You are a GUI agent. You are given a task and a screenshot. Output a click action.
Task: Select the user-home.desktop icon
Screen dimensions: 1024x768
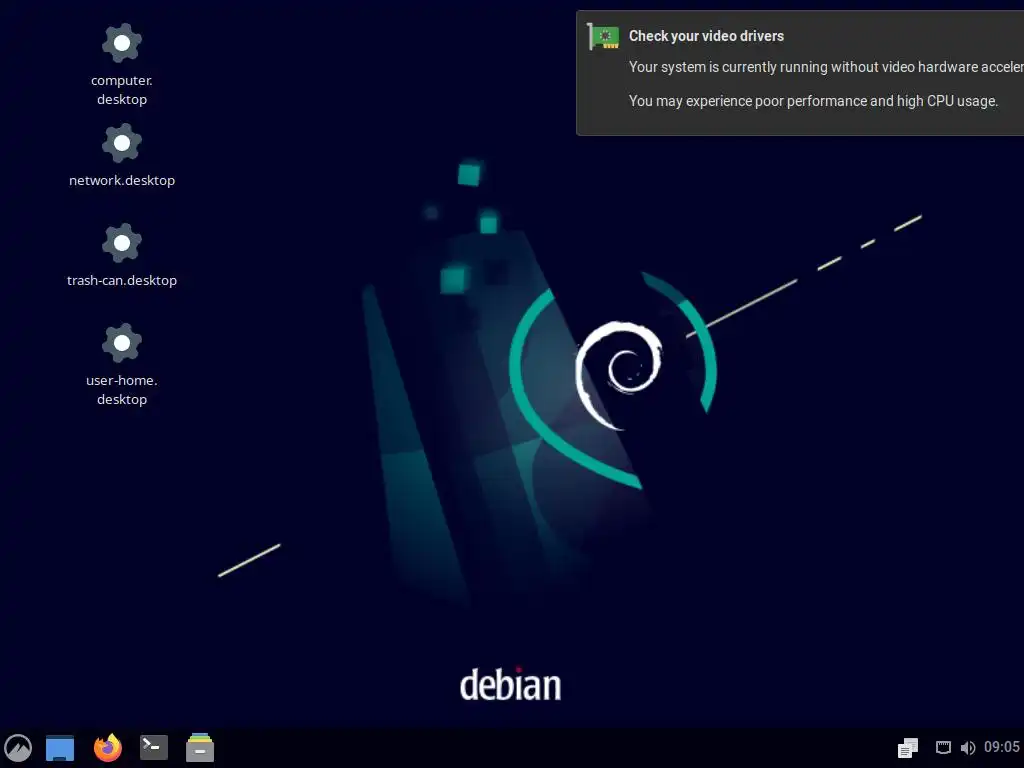[x=121, y=344]
